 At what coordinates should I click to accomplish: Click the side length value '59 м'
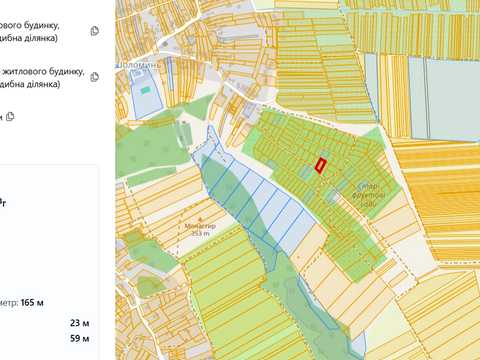[79, 338]
